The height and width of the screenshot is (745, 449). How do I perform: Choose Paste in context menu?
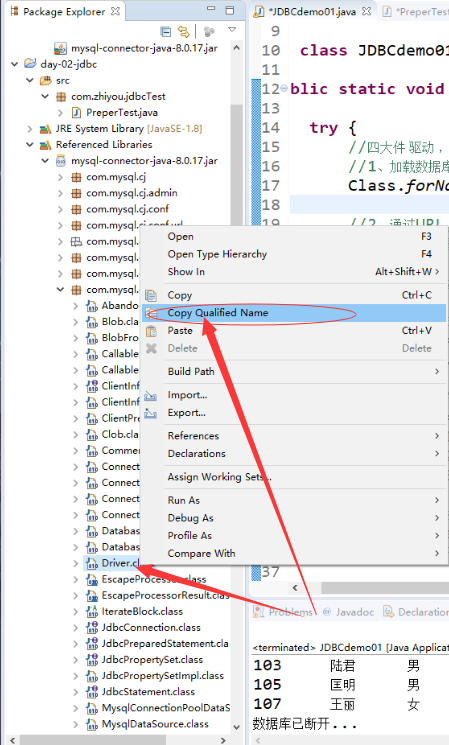[x=295, y=331]
